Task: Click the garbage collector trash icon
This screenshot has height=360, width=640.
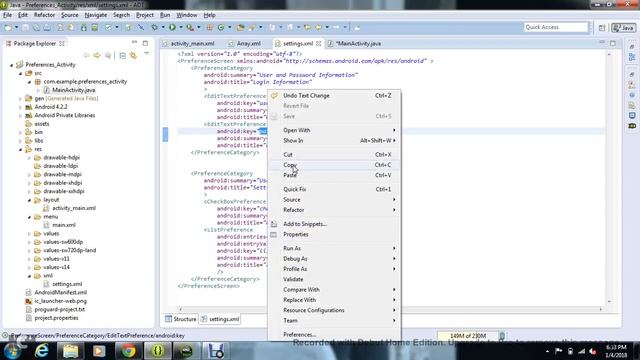Action: 502,336
